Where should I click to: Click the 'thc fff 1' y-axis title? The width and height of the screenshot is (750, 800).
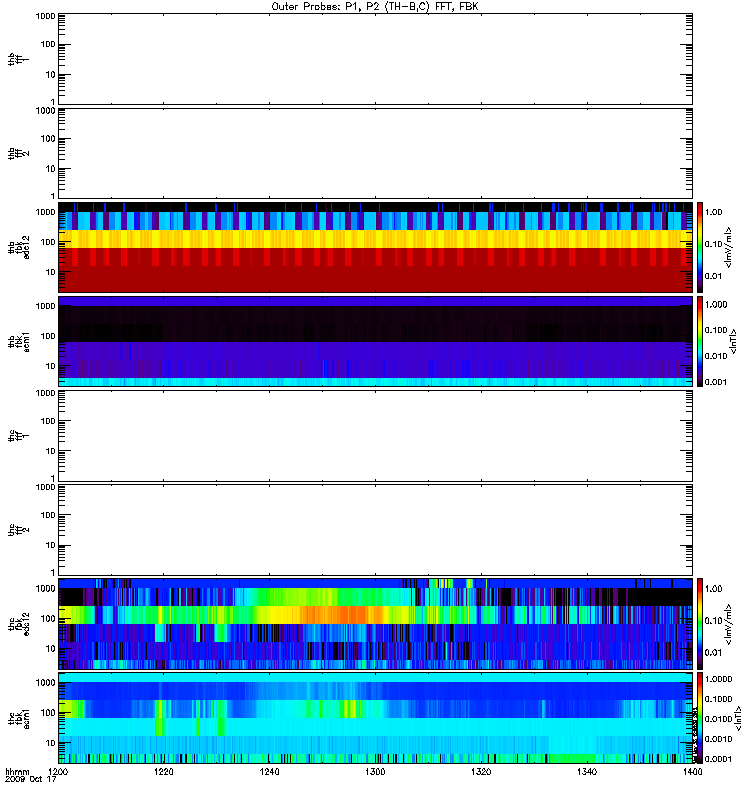click(19, 436)
